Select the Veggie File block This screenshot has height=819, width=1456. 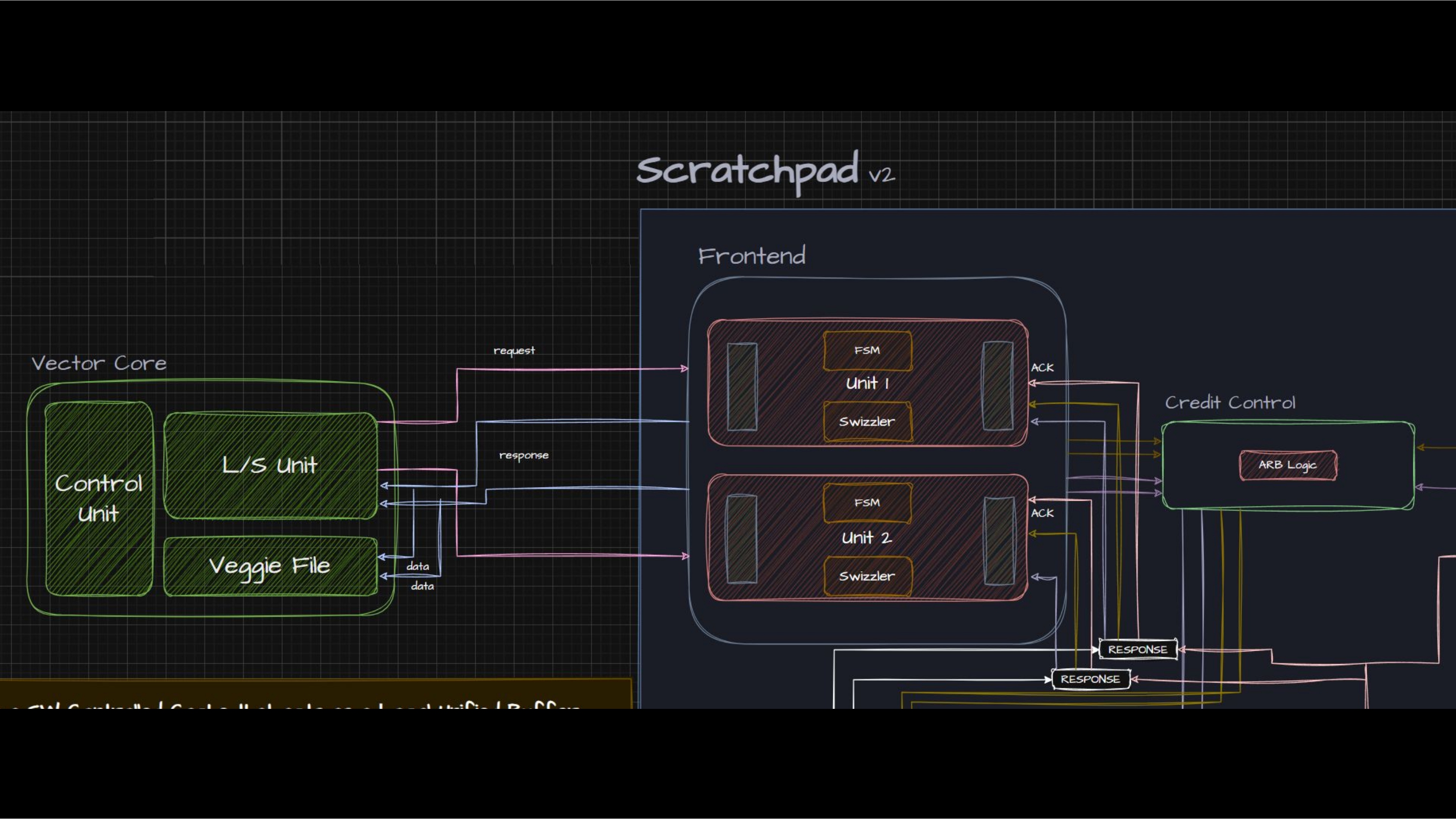[270, 566]
